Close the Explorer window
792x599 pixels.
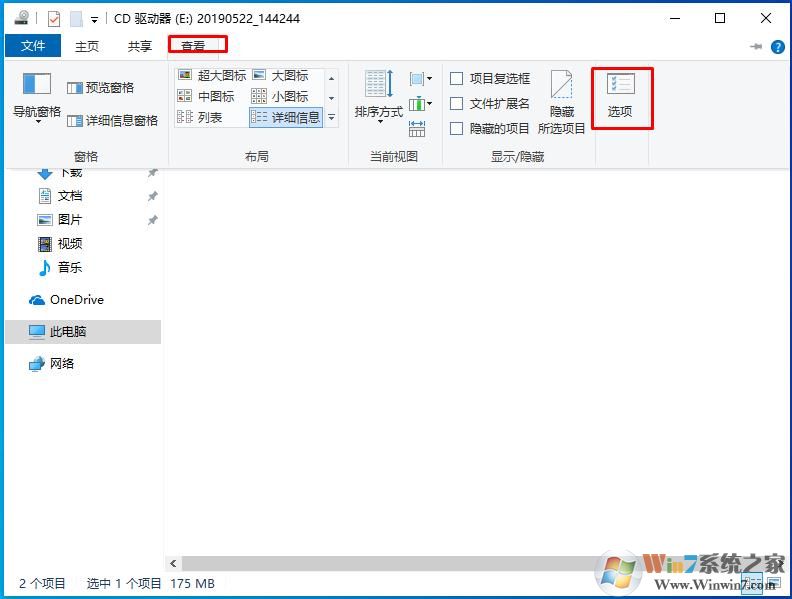(x=766, y=19)
